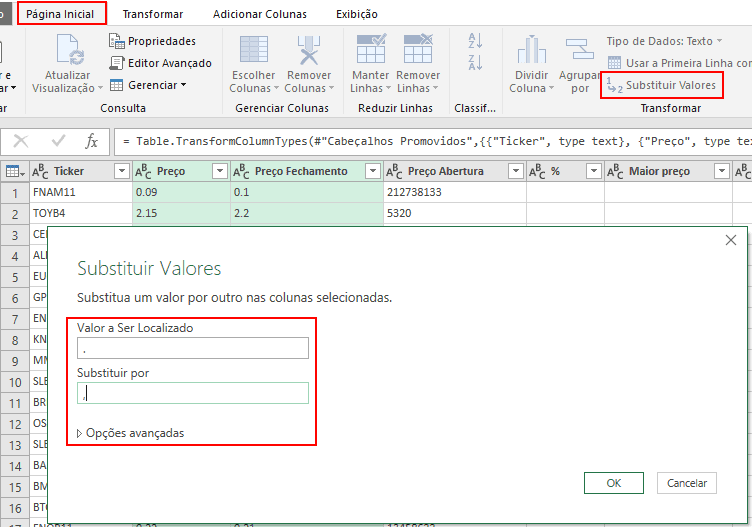Click the Atualizar Visualização icon
Screen dimensions: 752x527
point(70,49)
